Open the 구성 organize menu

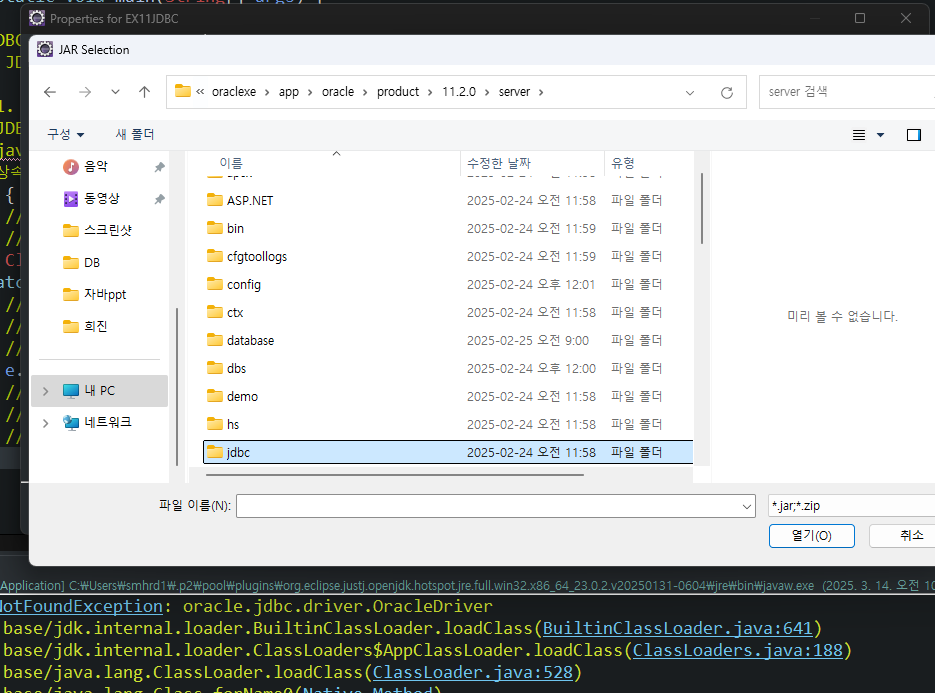(66, 134)
